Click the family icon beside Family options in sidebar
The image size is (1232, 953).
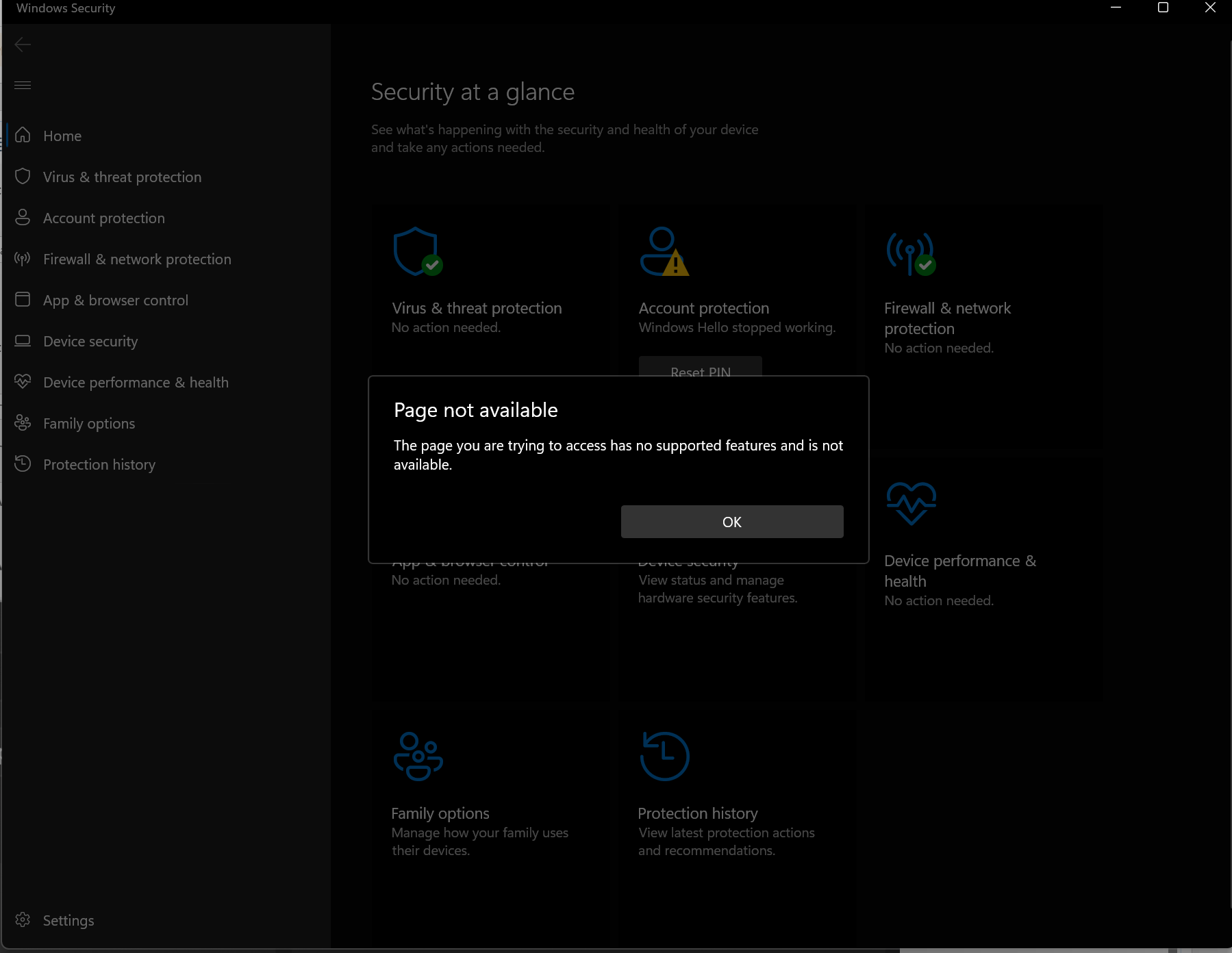23,422
